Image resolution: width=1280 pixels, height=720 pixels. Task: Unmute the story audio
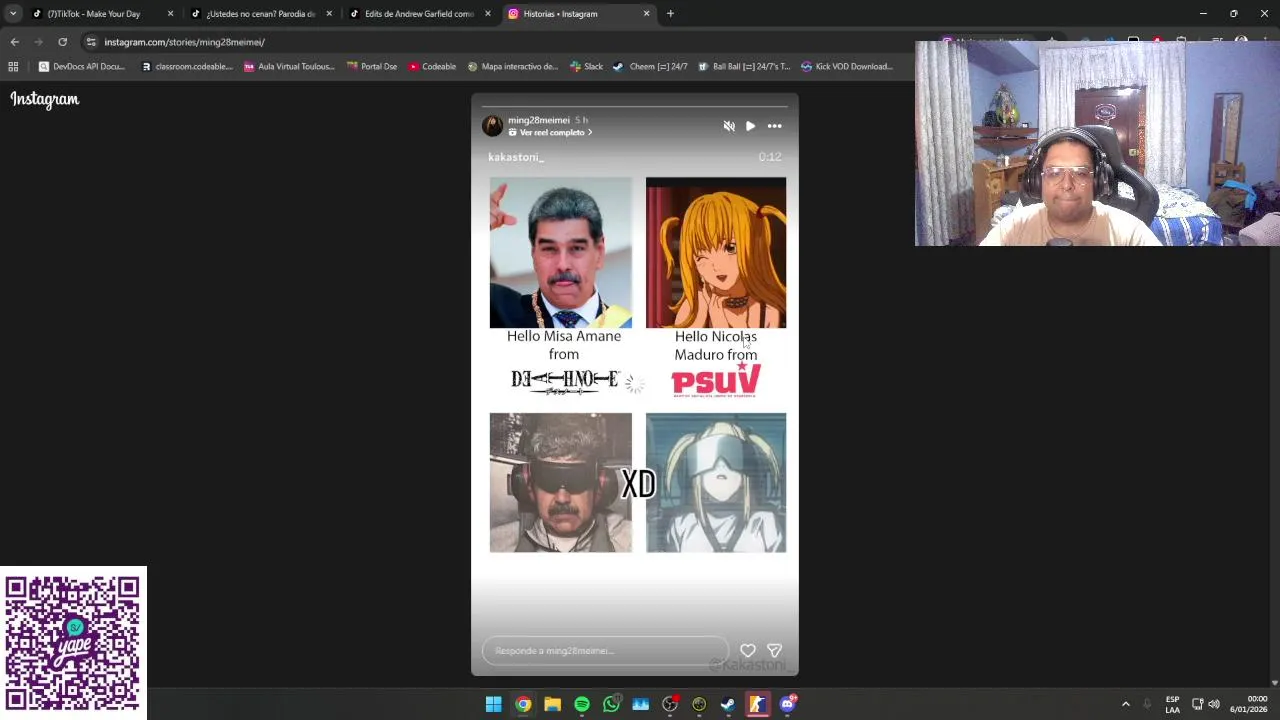click(729, 126)
